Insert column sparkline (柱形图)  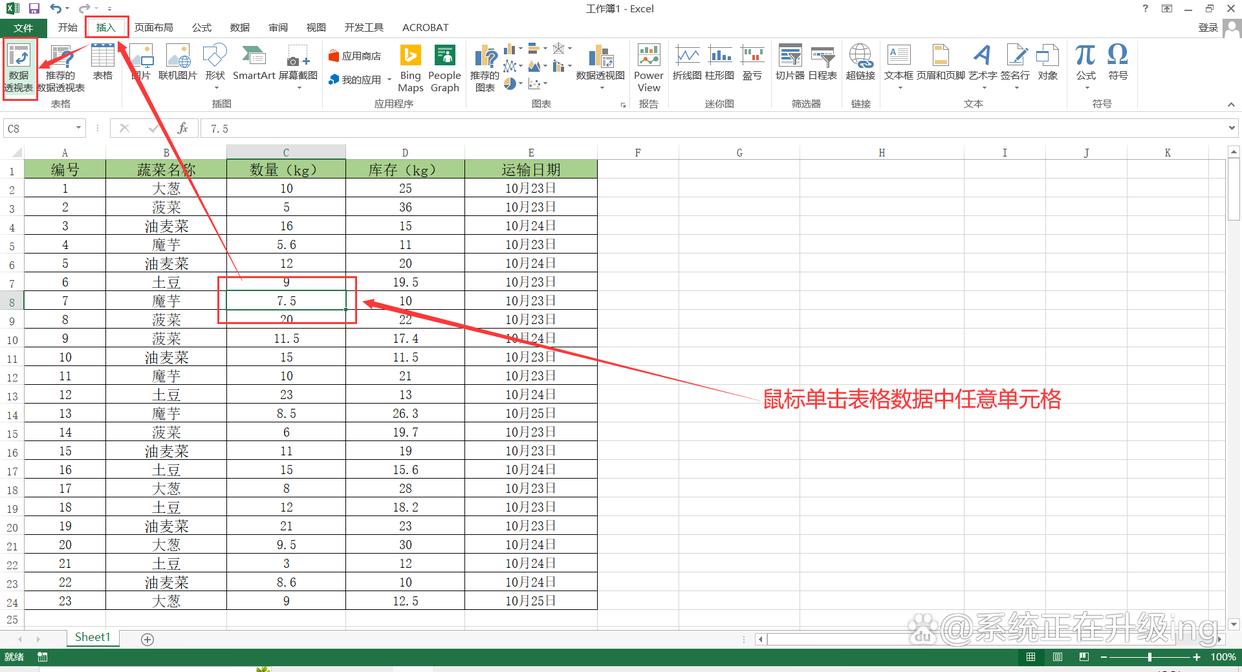[x=720, y=63]
